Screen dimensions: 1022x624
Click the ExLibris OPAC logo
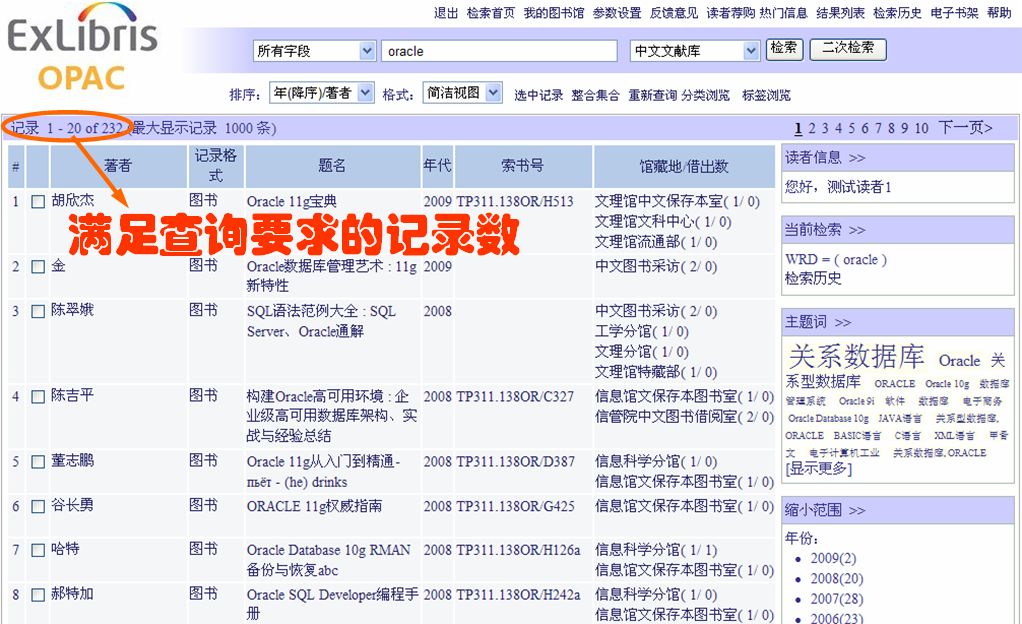click(x=82, y=53)
